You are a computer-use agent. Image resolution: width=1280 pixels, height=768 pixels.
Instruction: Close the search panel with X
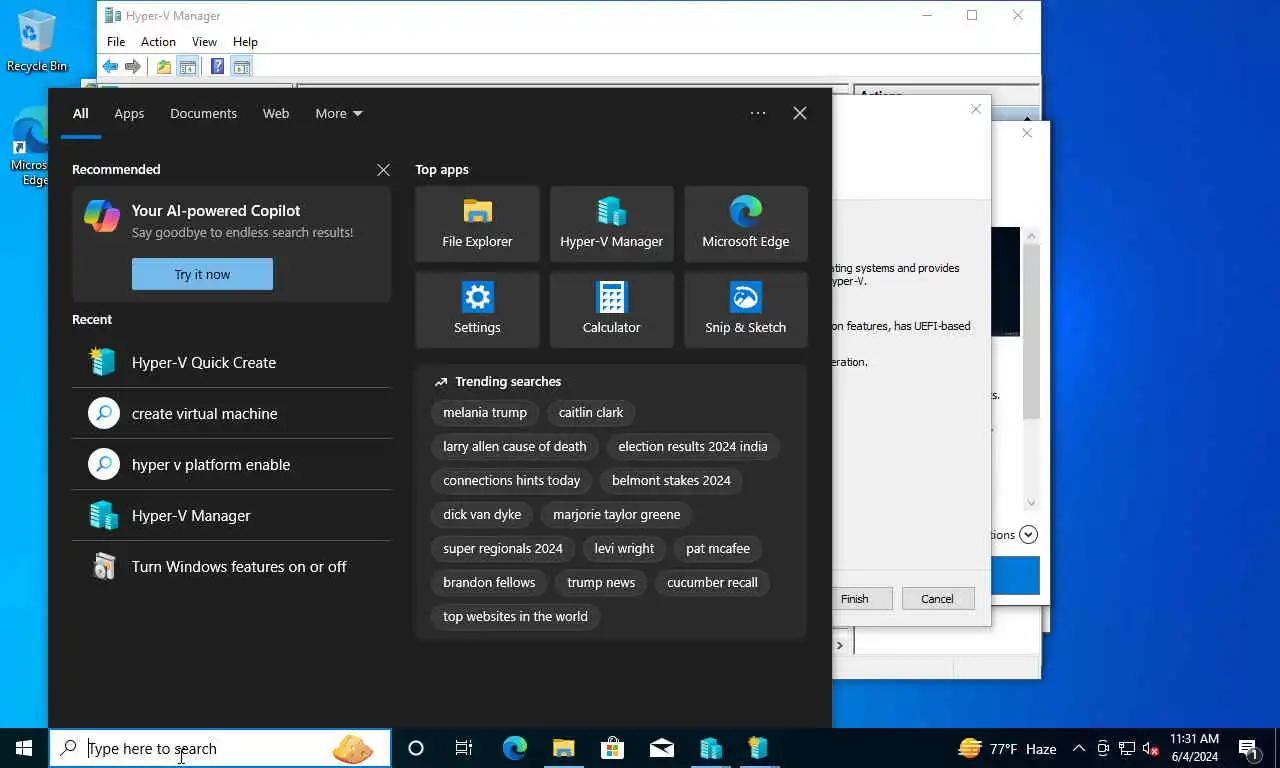click(800, 113)
